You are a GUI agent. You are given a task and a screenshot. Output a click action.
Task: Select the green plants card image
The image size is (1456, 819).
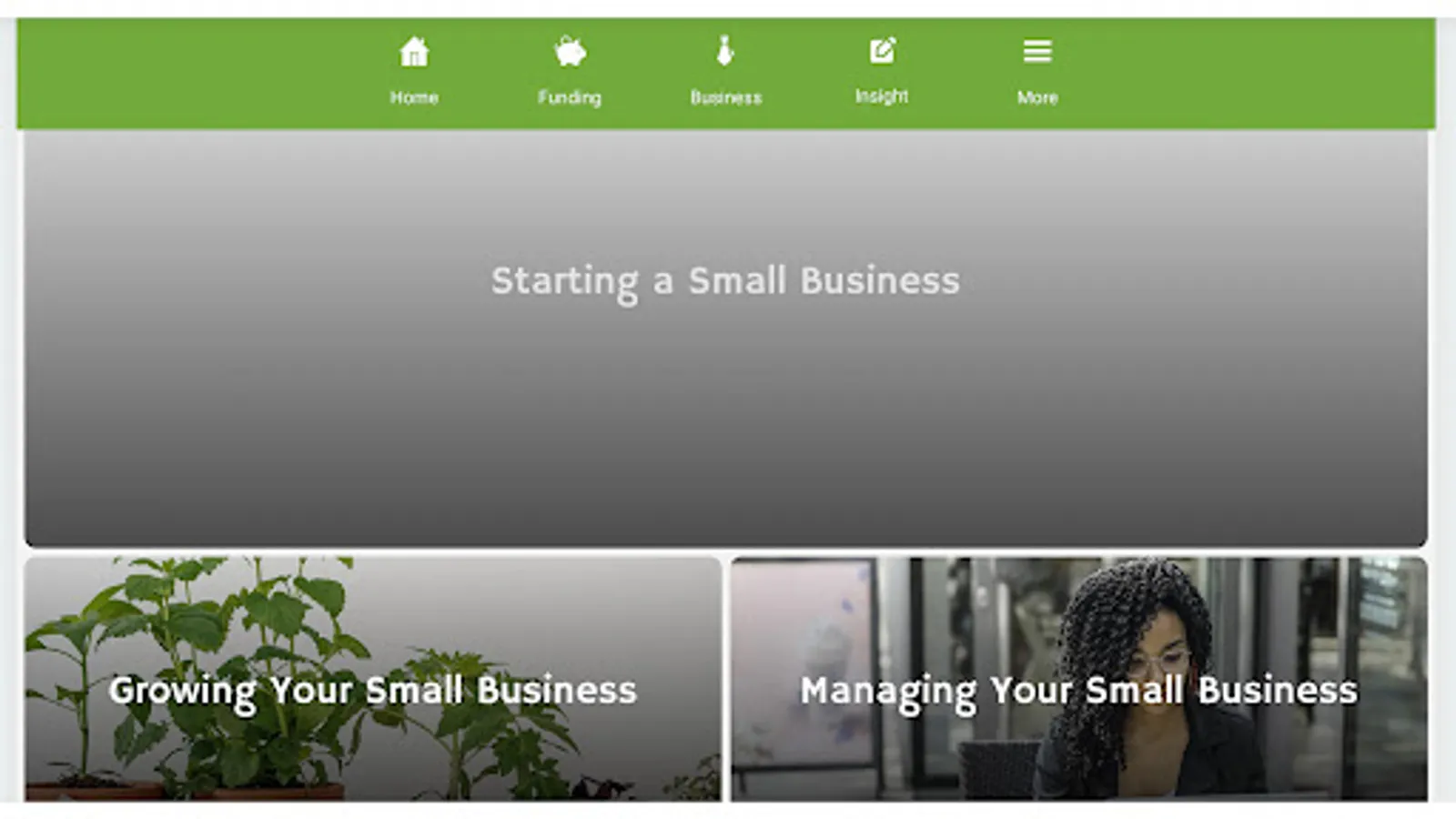click(372, 679)
